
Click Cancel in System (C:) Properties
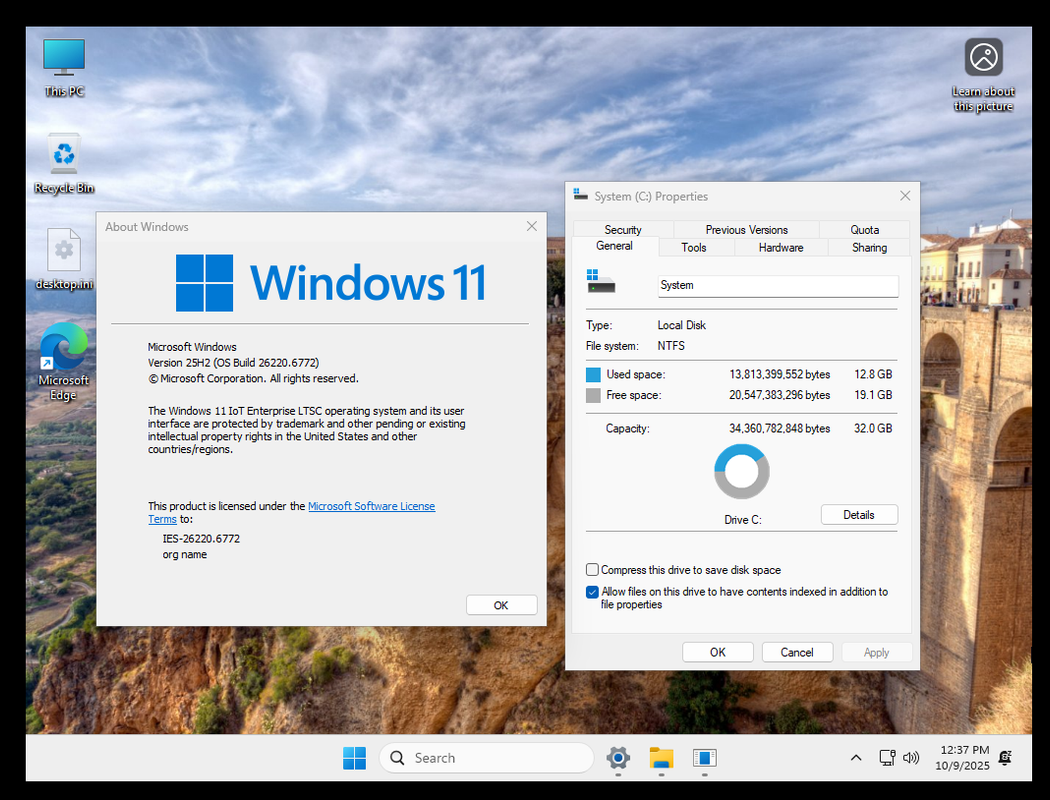pyautogui.click(x=797, y=652)
